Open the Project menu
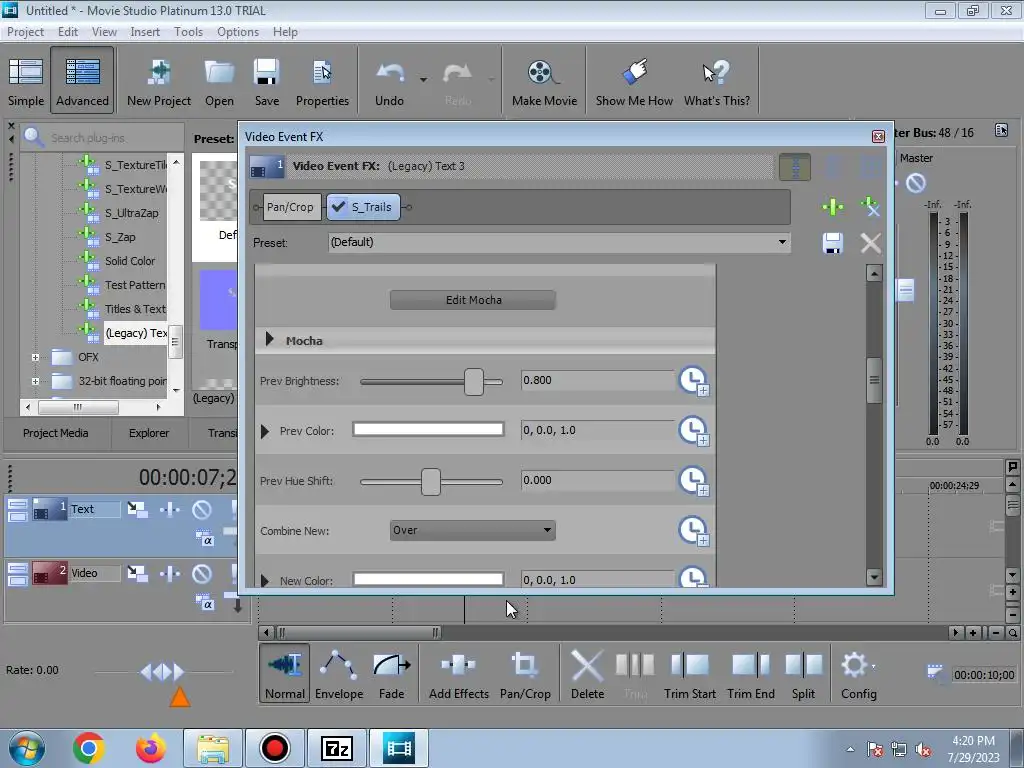This screenshot has height=768, width=1024. point(25,31)
